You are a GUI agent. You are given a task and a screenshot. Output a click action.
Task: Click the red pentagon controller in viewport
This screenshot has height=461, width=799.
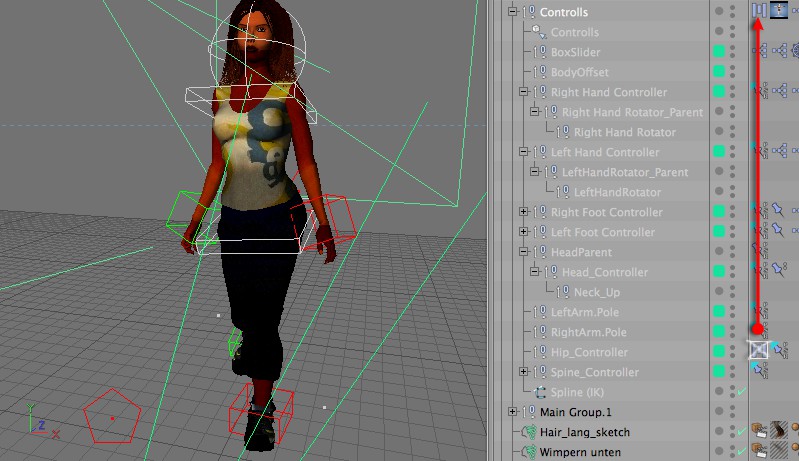[x=112, y=416]
